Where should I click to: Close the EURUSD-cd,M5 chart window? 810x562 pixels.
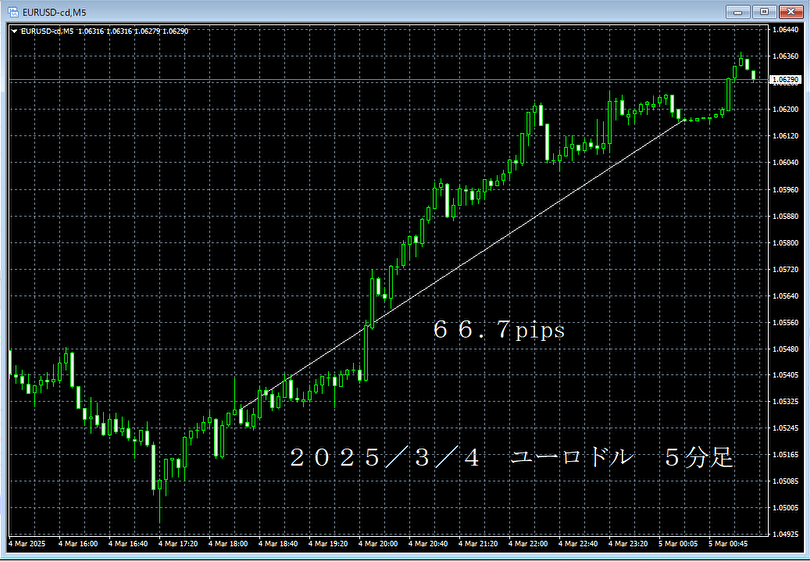(x=789, y=11)
